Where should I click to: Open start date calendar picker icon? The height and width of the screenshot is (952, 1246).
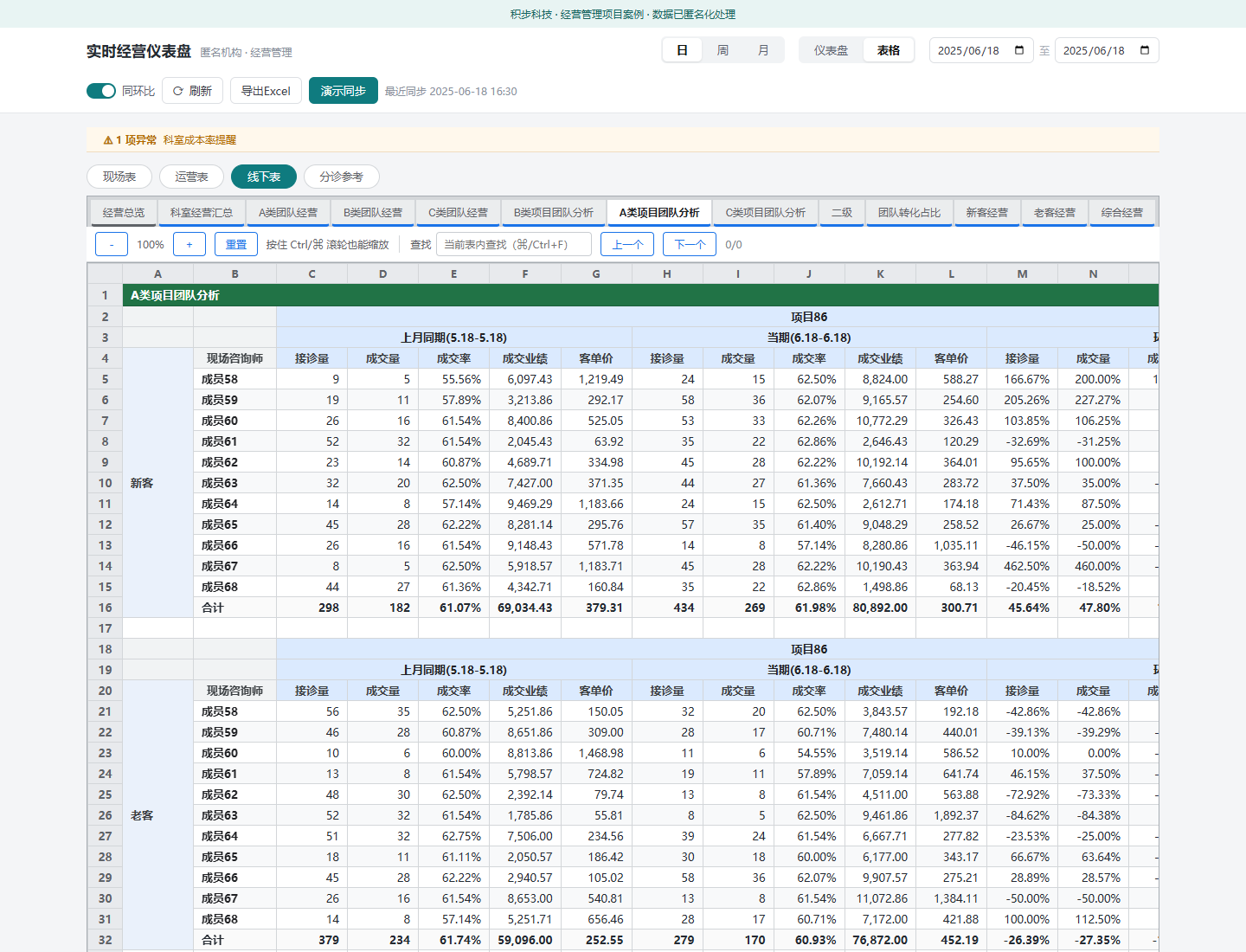1019,50
